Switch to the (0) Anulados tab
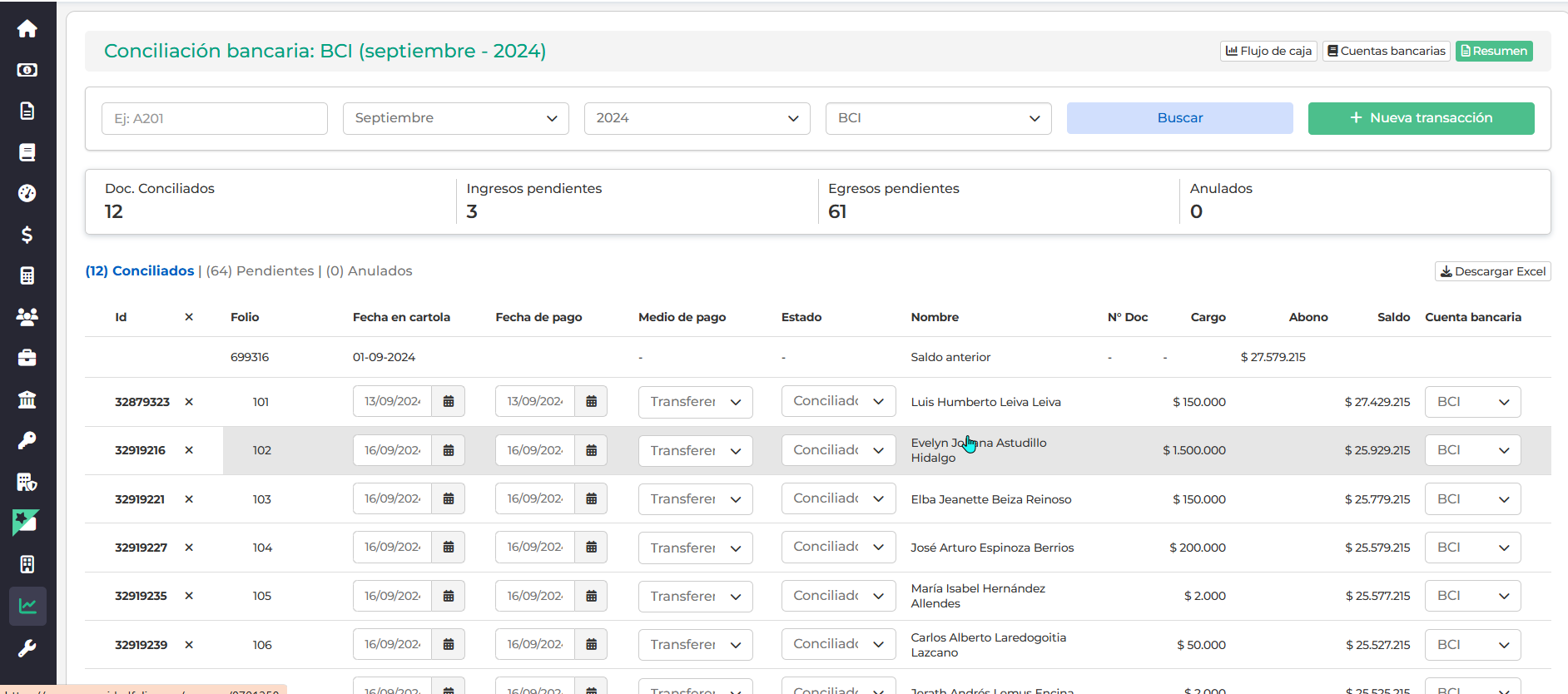Screen dimensions: 1568x694 click(370, 271)
